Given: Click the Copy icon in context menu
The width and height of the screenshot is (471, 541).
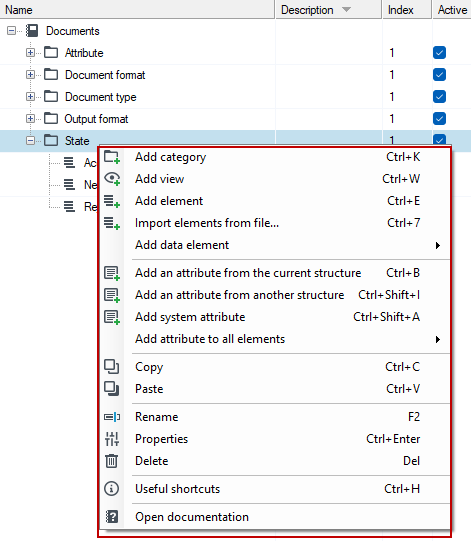Looking at the screenshot, I should tap(111, 367).
